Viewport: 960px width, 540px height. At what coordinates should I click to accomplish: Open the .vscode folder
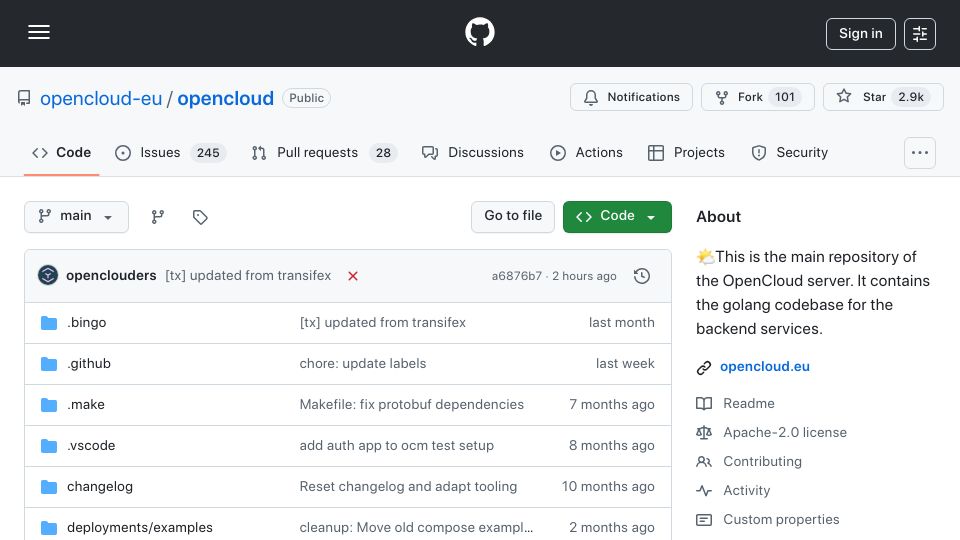coord(91,446)
